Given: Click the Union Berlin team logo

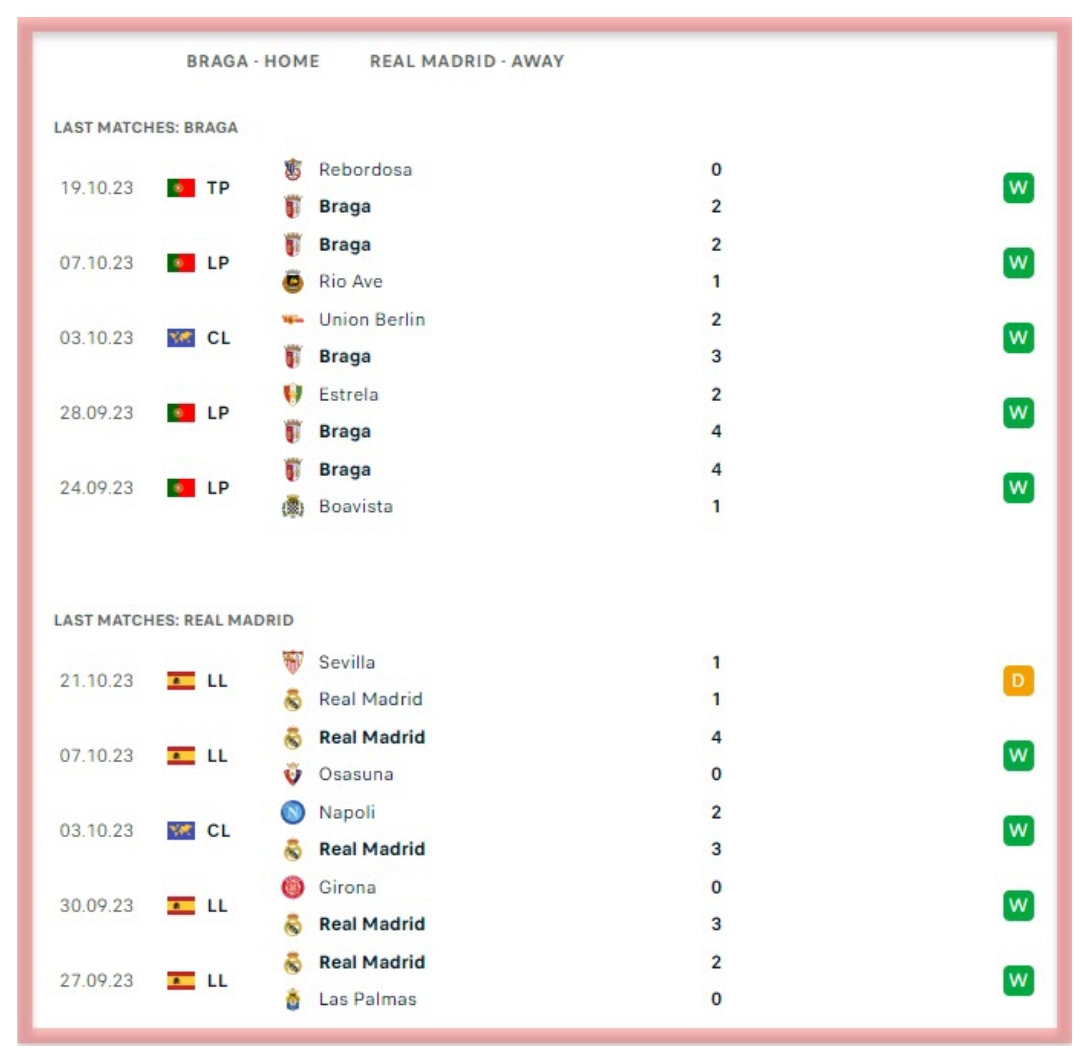Looking at the screenshot, I should point(292,320).
